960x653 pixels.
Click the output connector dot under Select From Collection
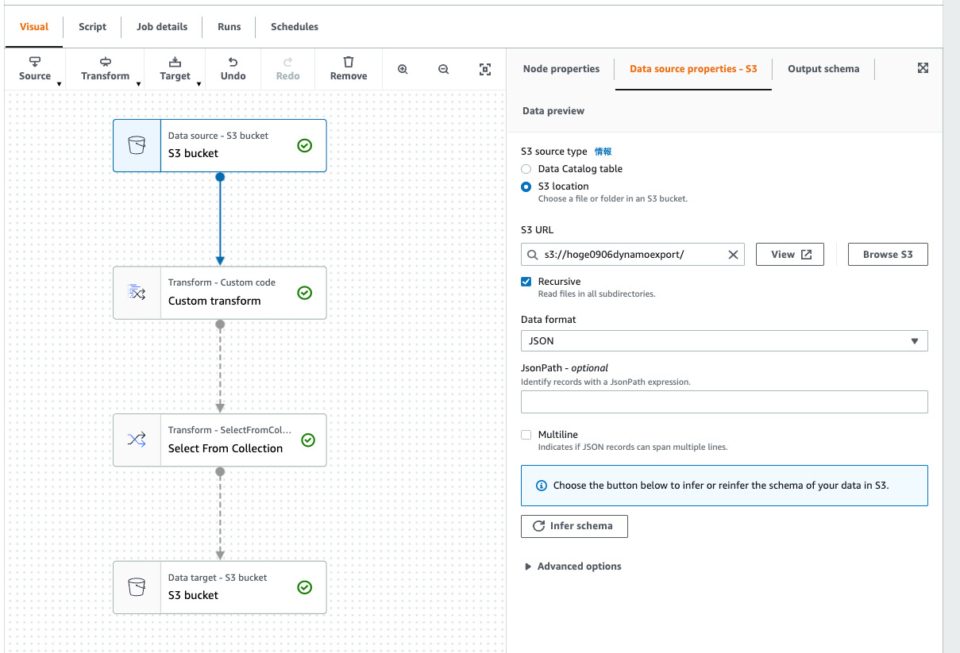click(x=220, y=472)
